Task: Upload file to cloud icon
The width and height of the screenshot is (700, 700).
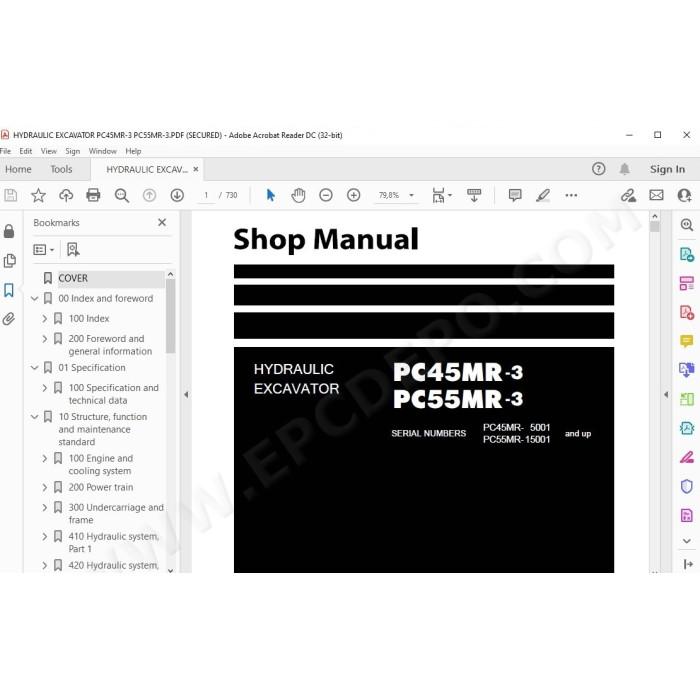Action: click(66, 195)
